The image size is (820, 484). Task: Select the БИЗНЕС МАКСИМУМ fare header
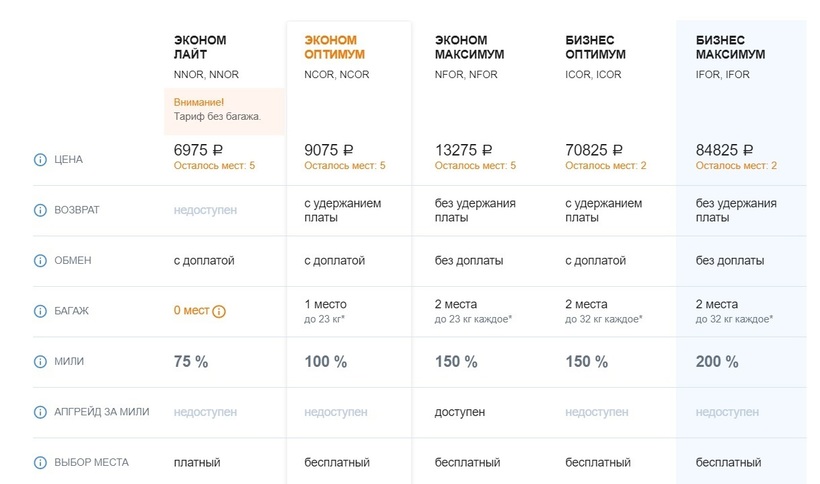[730, 47]
